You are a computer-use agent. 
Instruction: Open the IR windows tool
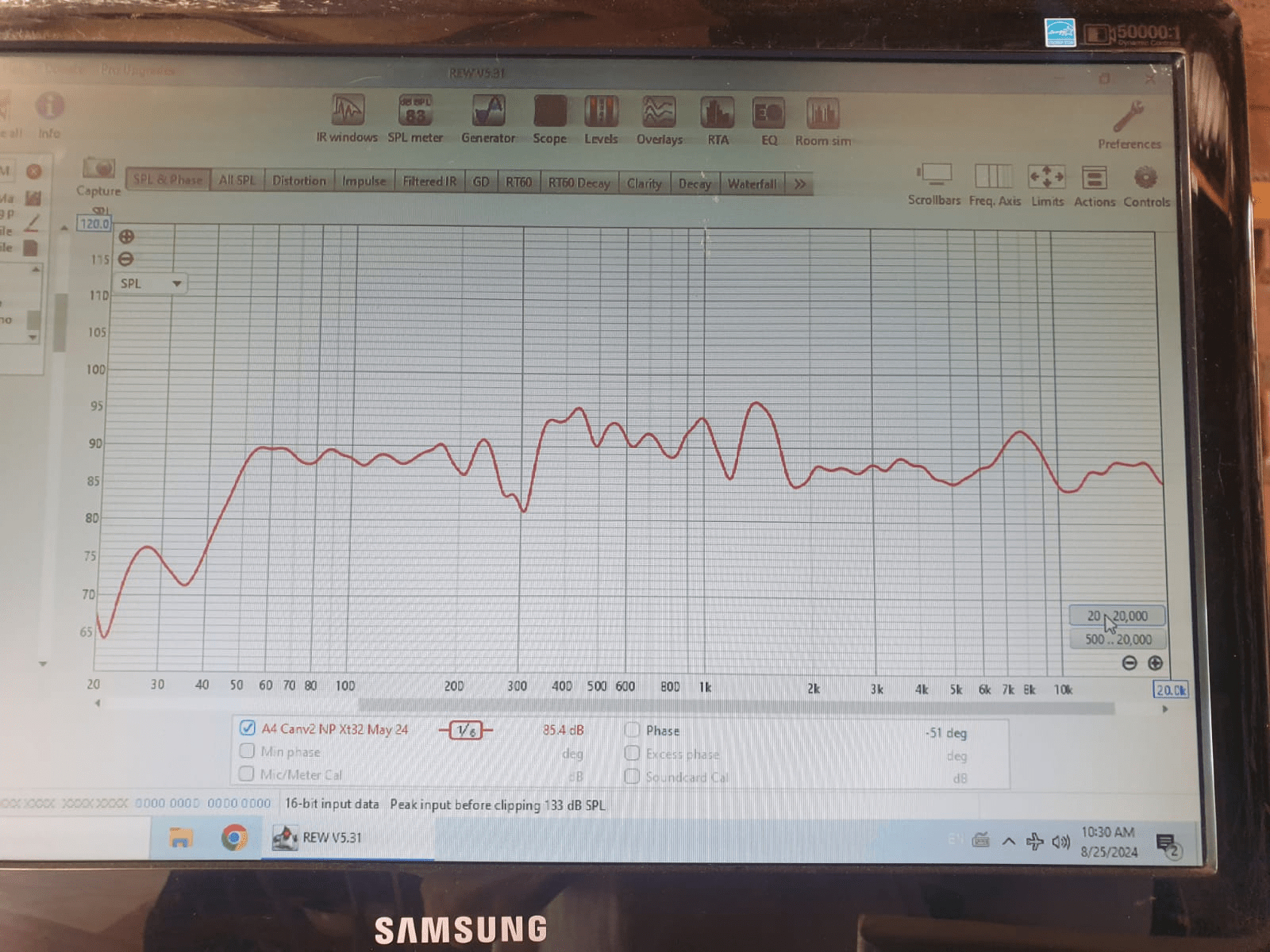(348, 119)
